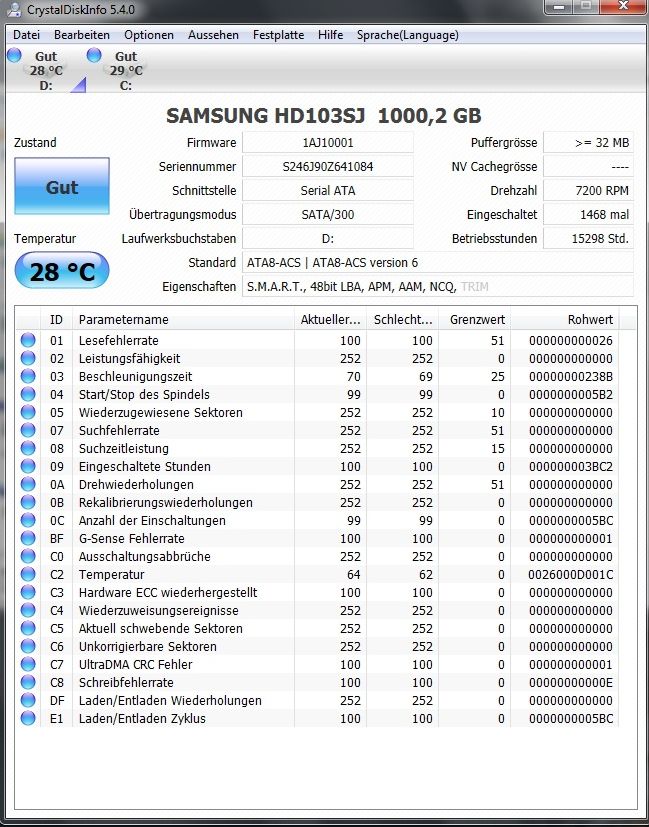The width and height of the screenshot is (649, 827).
Task: Open the Sprache(Language) menu
Action: [x=408, y=35]
